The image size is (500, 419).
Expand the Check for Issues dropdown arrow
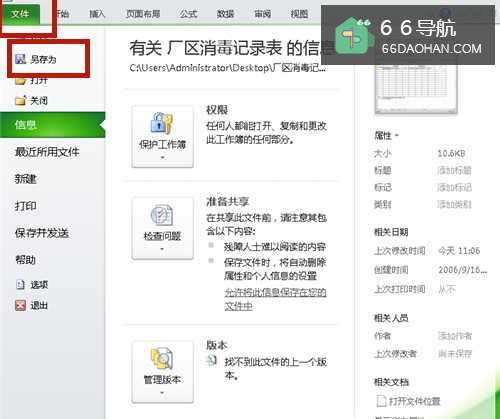162,249
